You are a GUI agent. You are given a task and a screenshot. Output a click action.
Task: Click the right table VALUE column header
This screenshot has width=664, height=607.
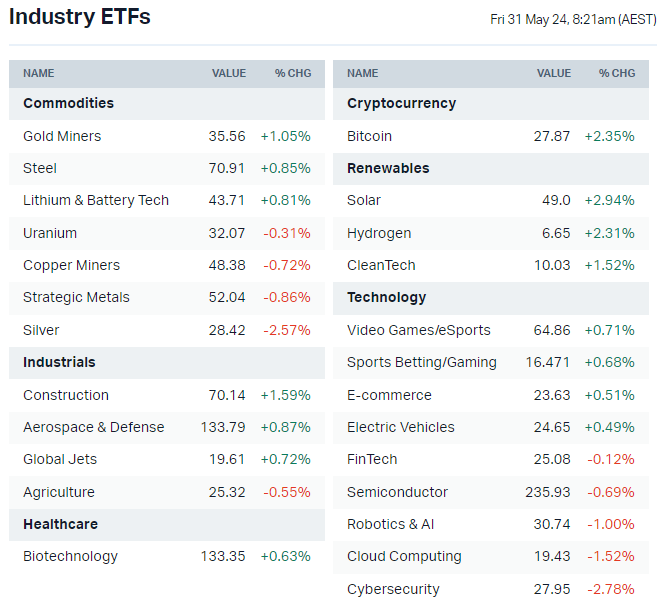pyautogui.click(x=553, y=73)
